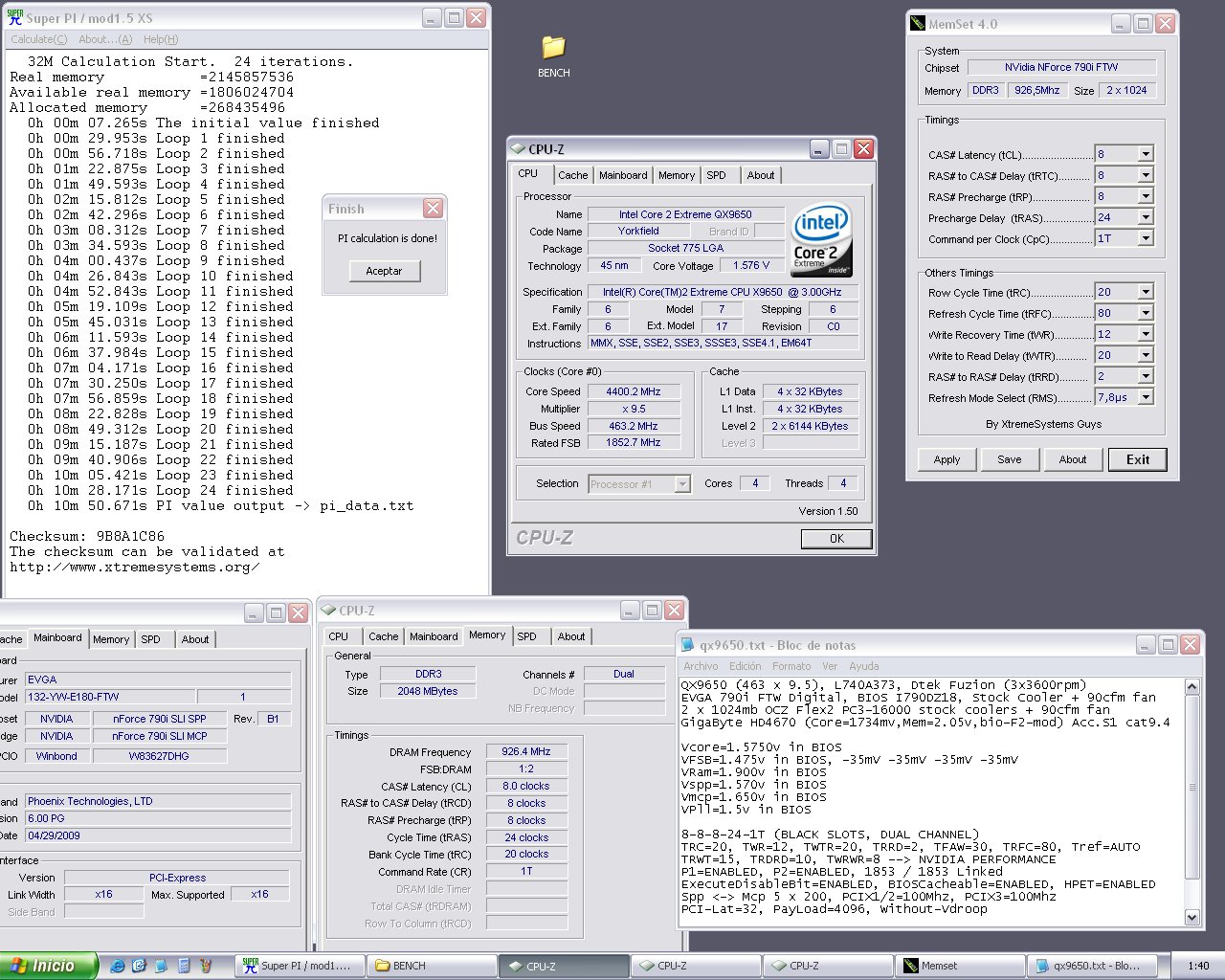Click the DRAM Frequency value 926.4 MHz
Viewport: 1225px width, 980px height.
coord(526,751)
